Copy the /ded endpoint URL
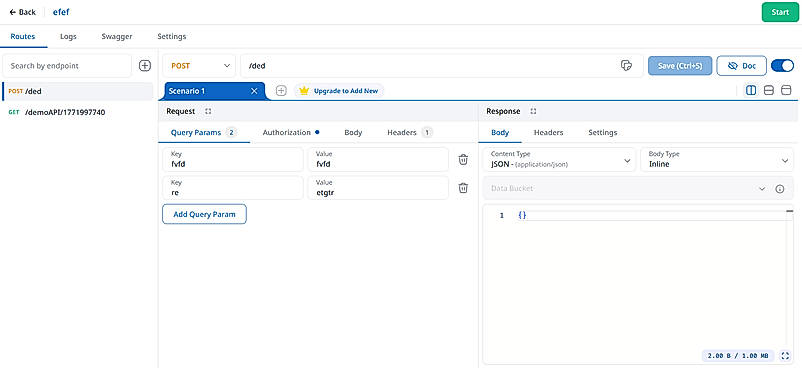 (x=626, y=66)
